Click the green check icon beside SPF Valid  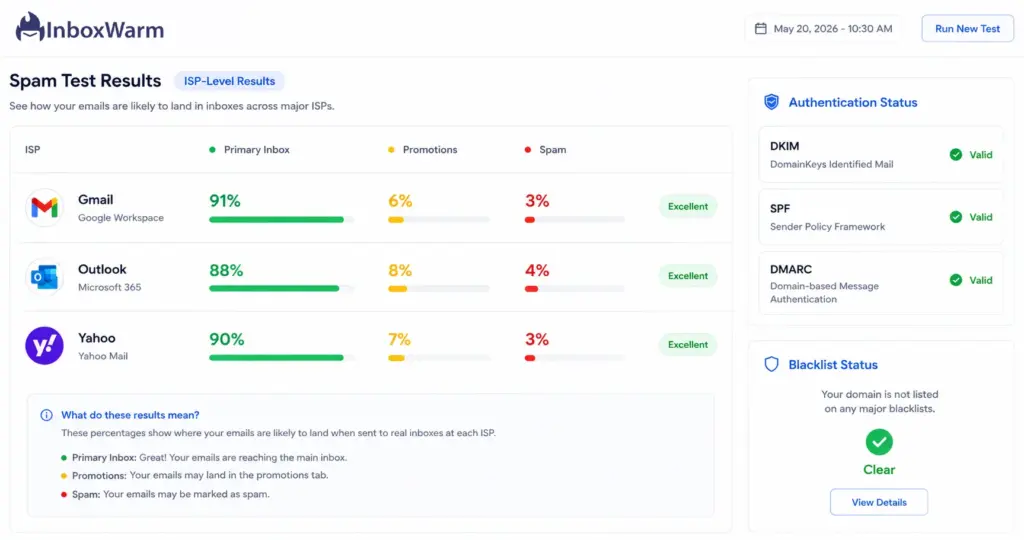click(x=955, y=217)
